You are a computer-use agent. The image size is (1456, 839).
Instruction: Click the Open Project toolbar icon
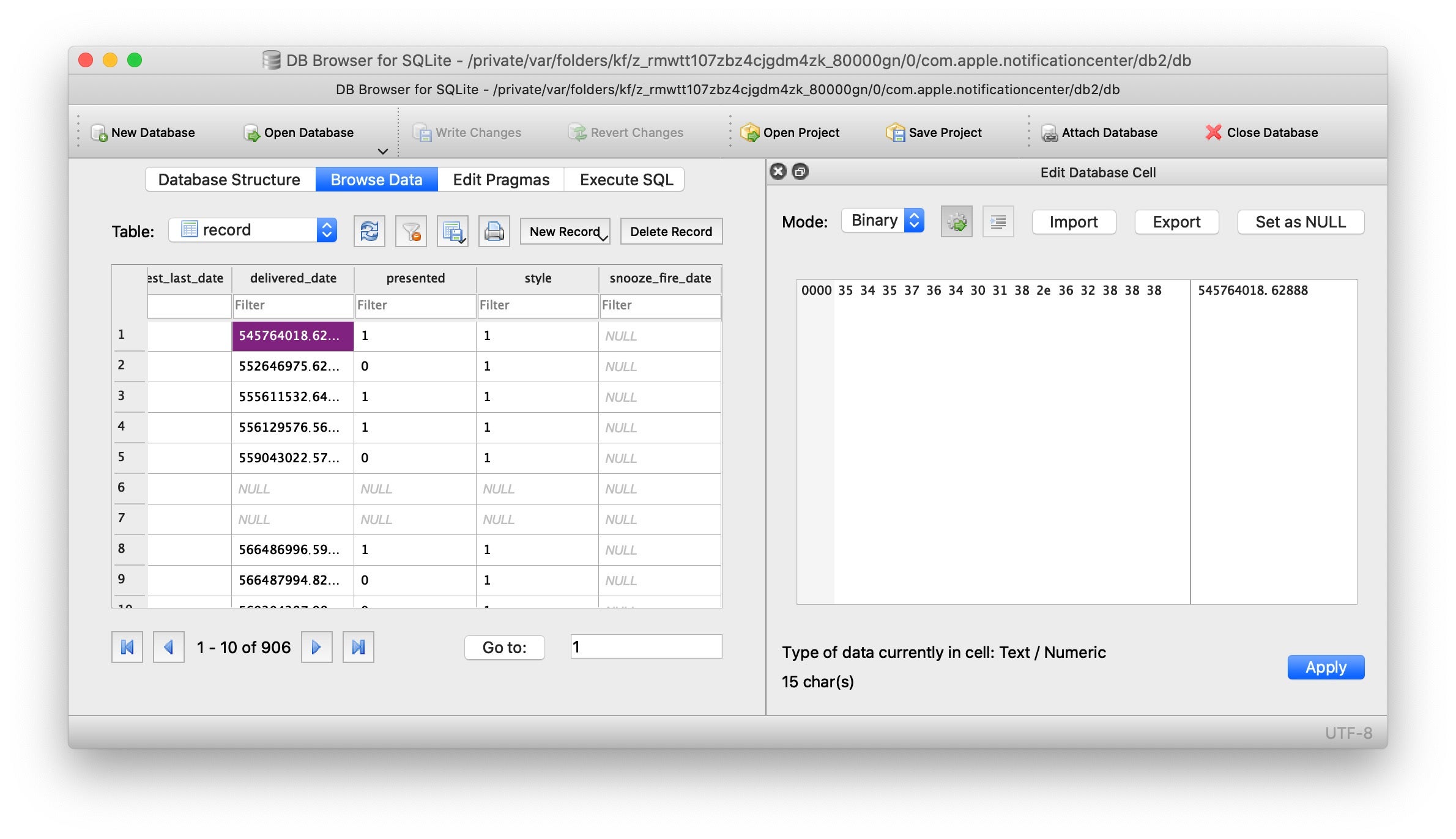[x=749, y=133]
